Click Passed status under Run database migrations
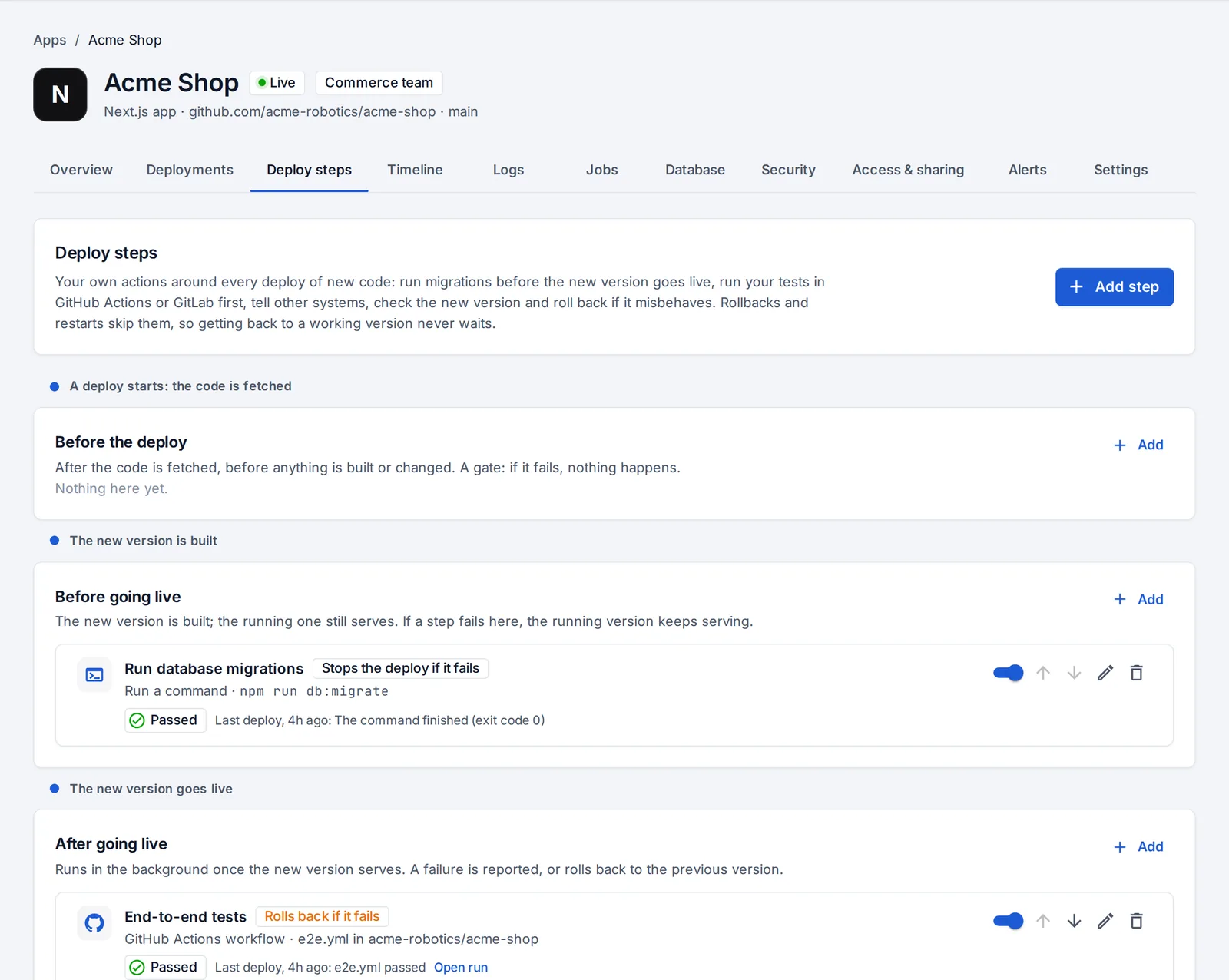Screen dimensions: 1229x980 coord(165,720)
